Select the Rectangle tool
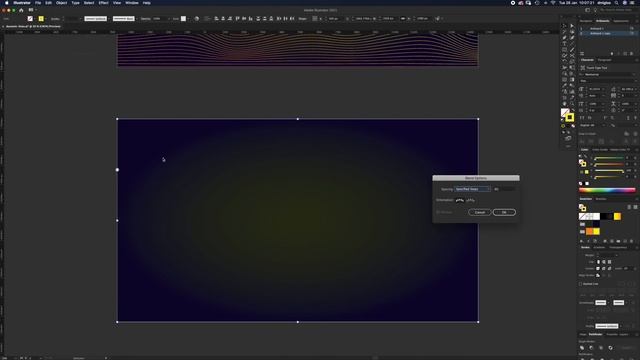640x360 pixels. coord(564,49)
